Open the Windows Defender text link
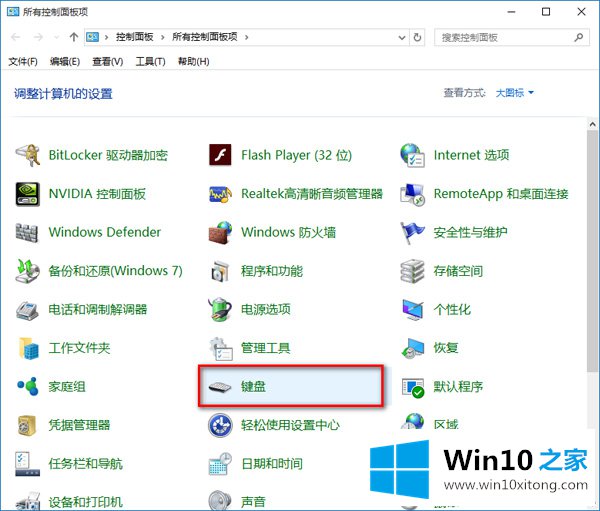The width and height of the screenshot is (600, 511). tap(105, 232)
